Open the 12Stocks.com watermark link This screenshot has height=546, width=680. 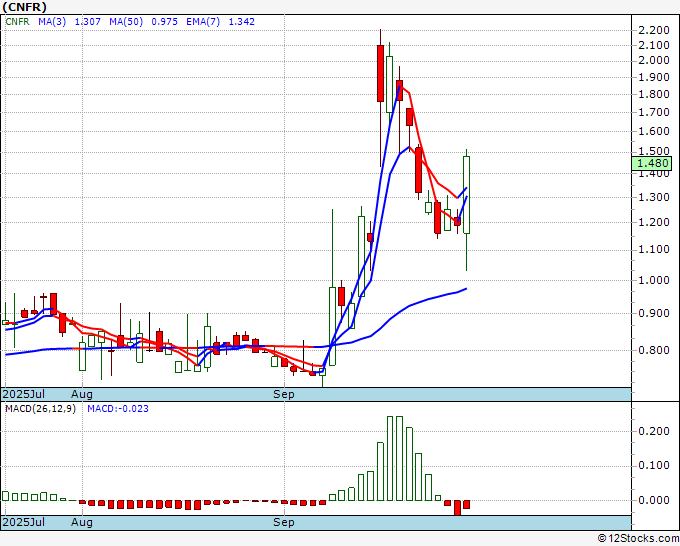point(637,539)
